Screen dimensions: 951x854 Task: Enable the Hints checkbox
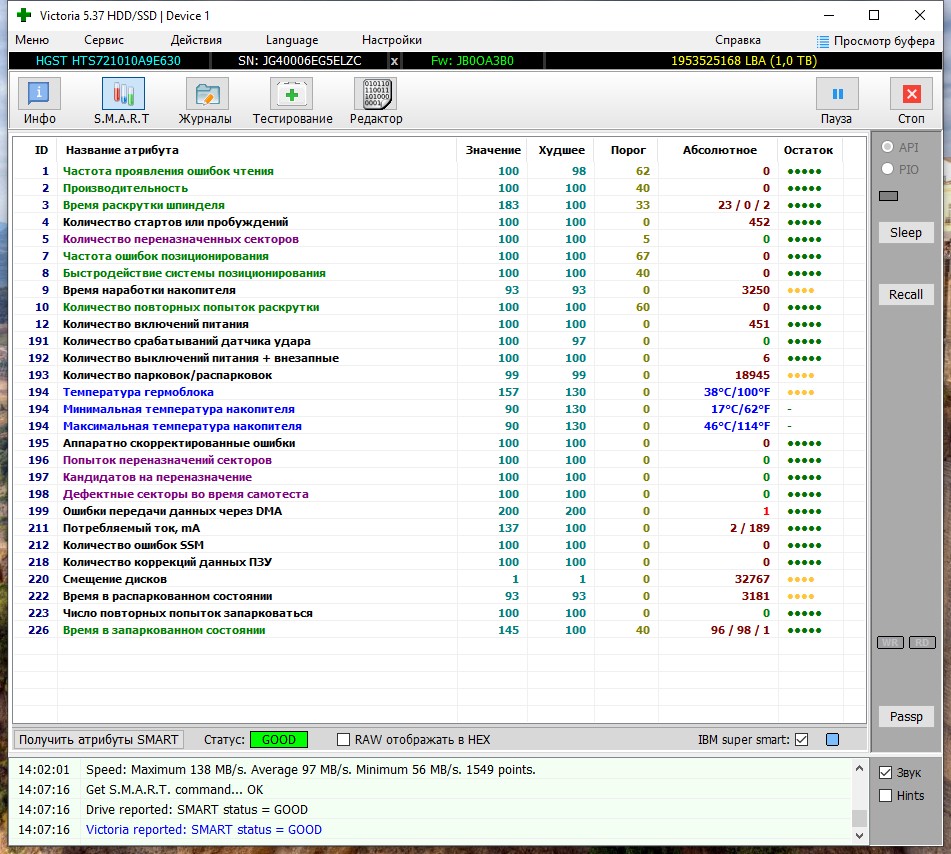pyautogui.click(x=885, y=795)
